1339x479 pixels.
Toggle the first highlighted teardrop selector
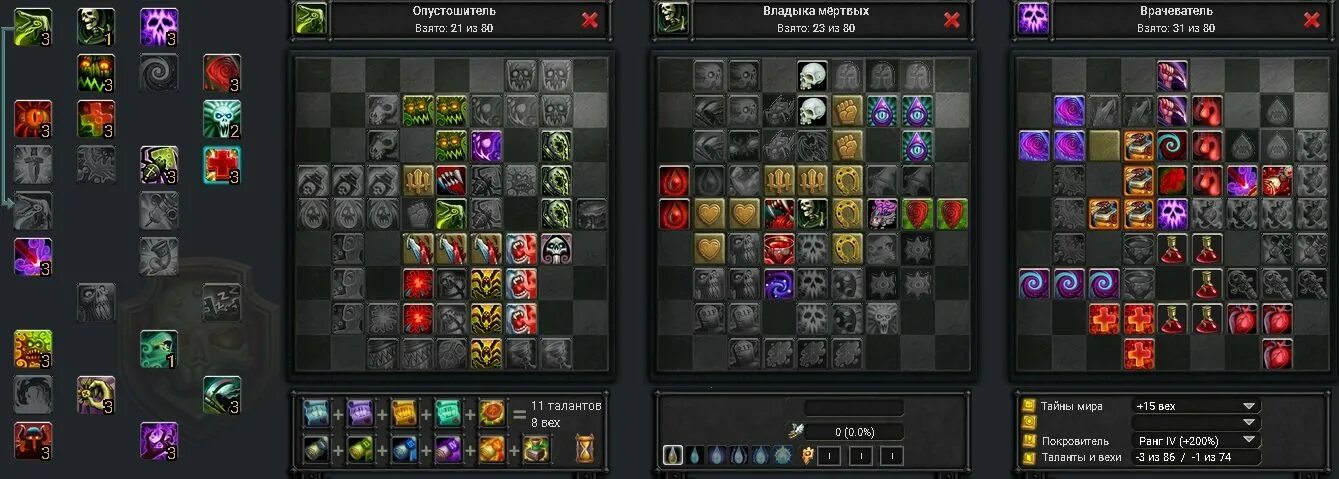click(x=673, y=456)
